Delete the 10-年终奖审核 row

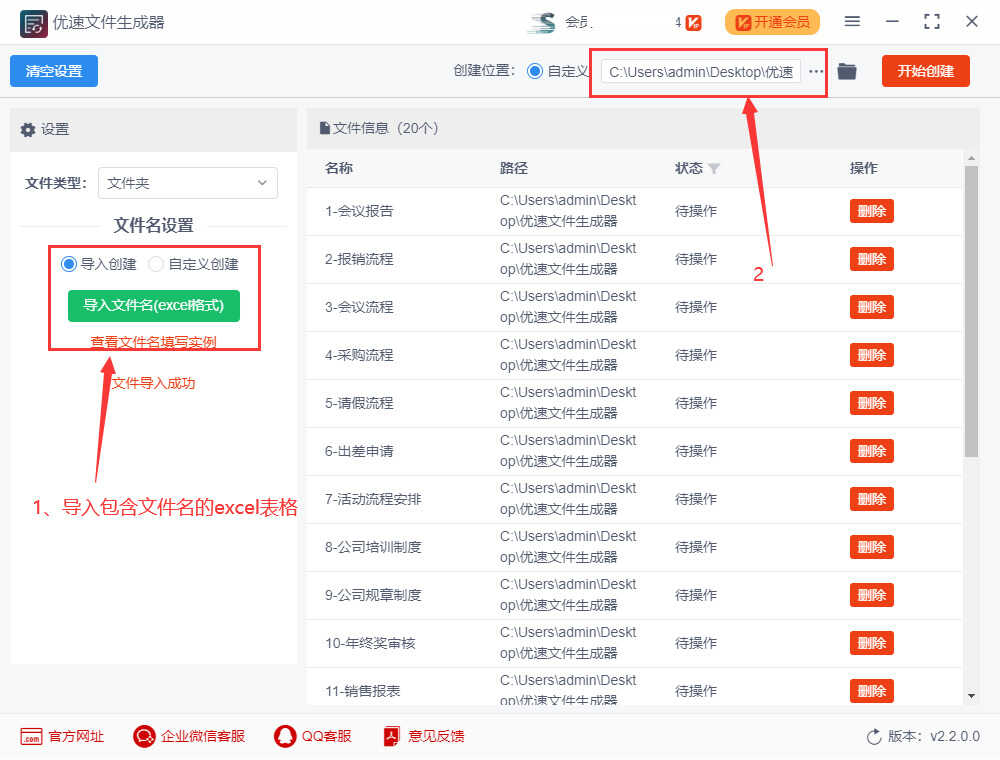click(x=871, y=643)
